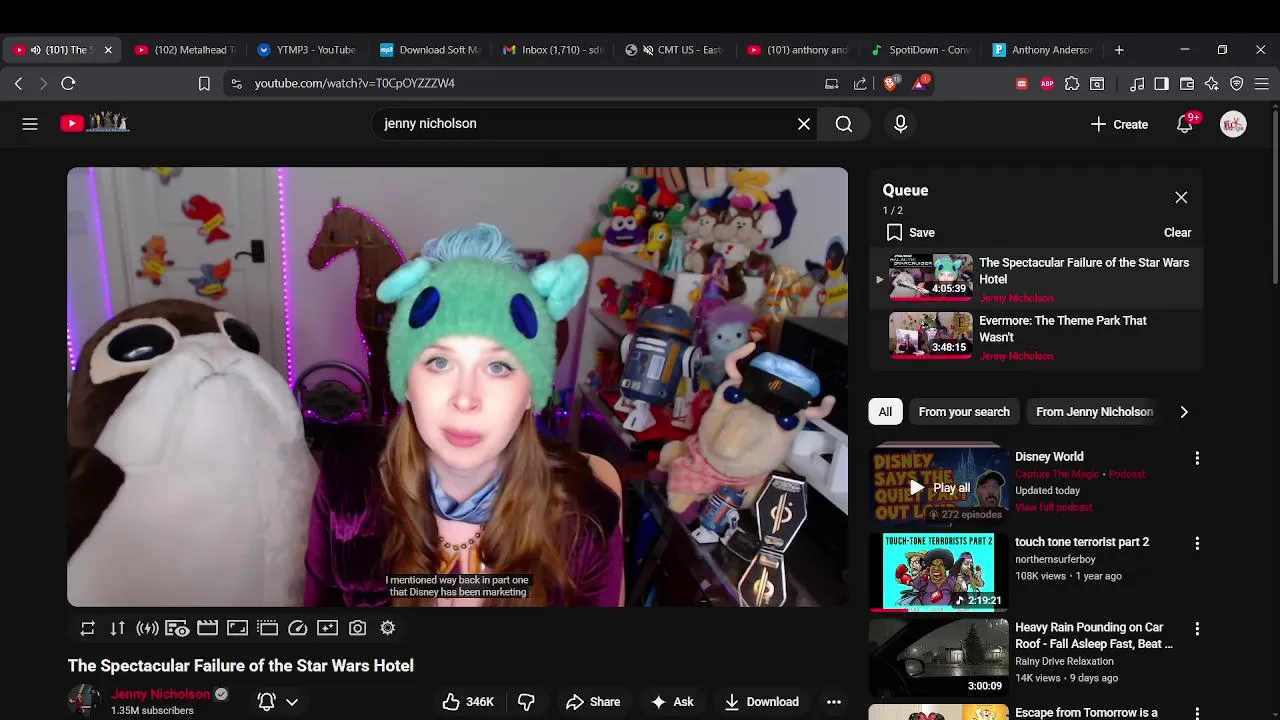
Task: Open Jenny Nicholson channel name link
Action: coord(160,694)
